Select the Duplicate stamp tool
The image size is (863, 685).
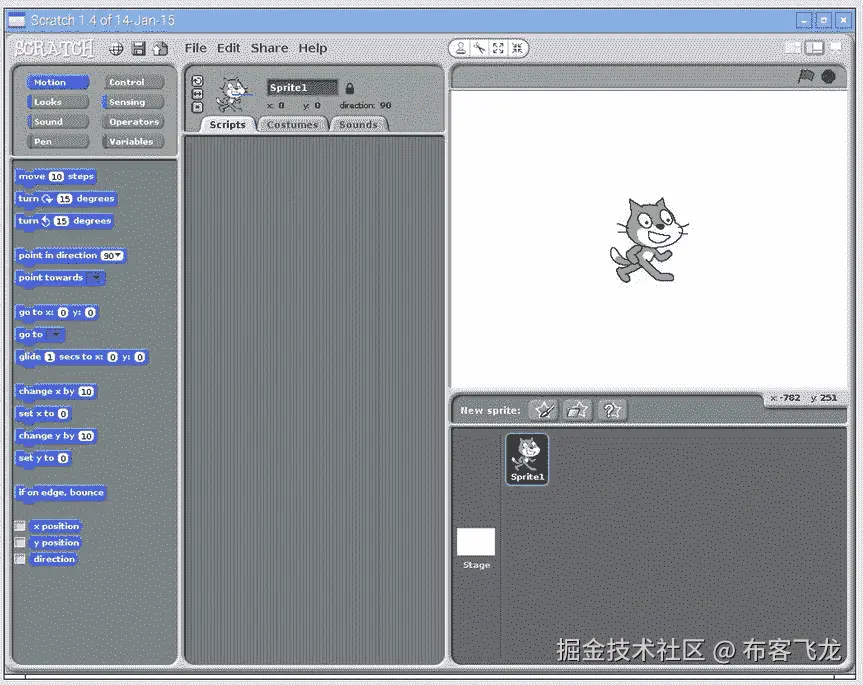point(460,48)
